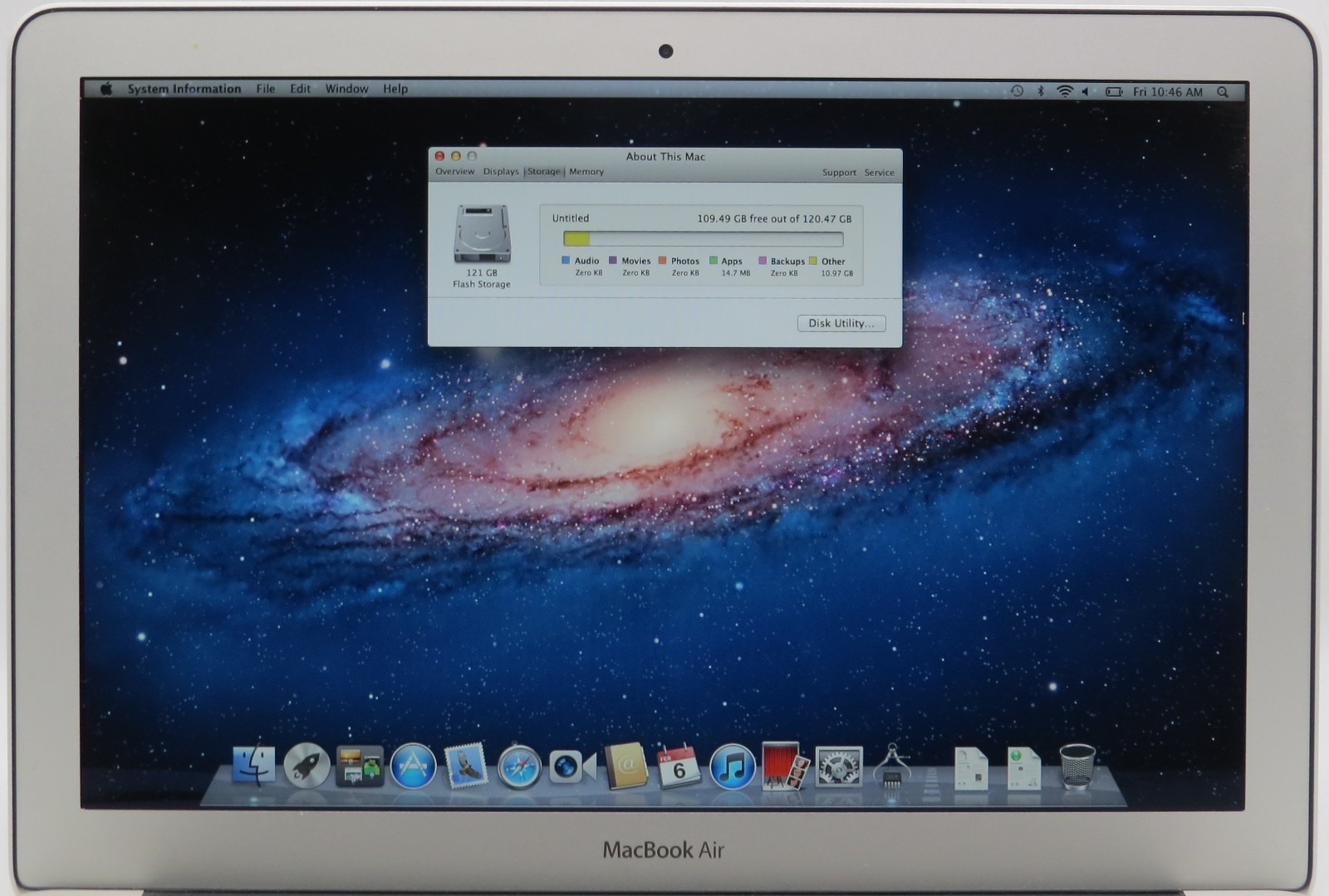The height and width of the screenshot is (896, 1329).
Task: Open the Time Machine menu icon
Action: point(1017,91)
